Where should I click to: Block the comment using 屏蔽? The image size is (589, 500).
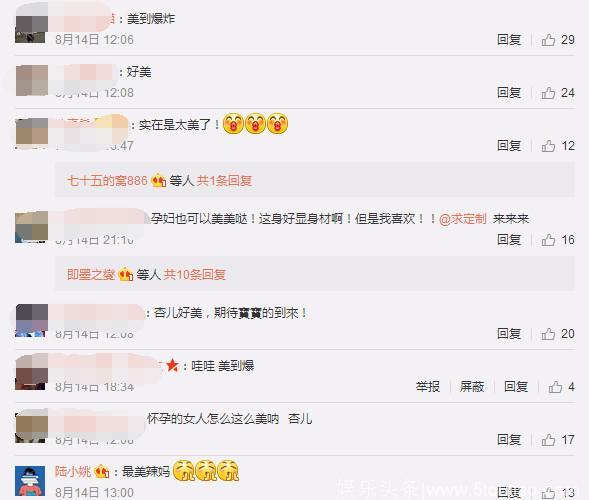pos(472,387)
